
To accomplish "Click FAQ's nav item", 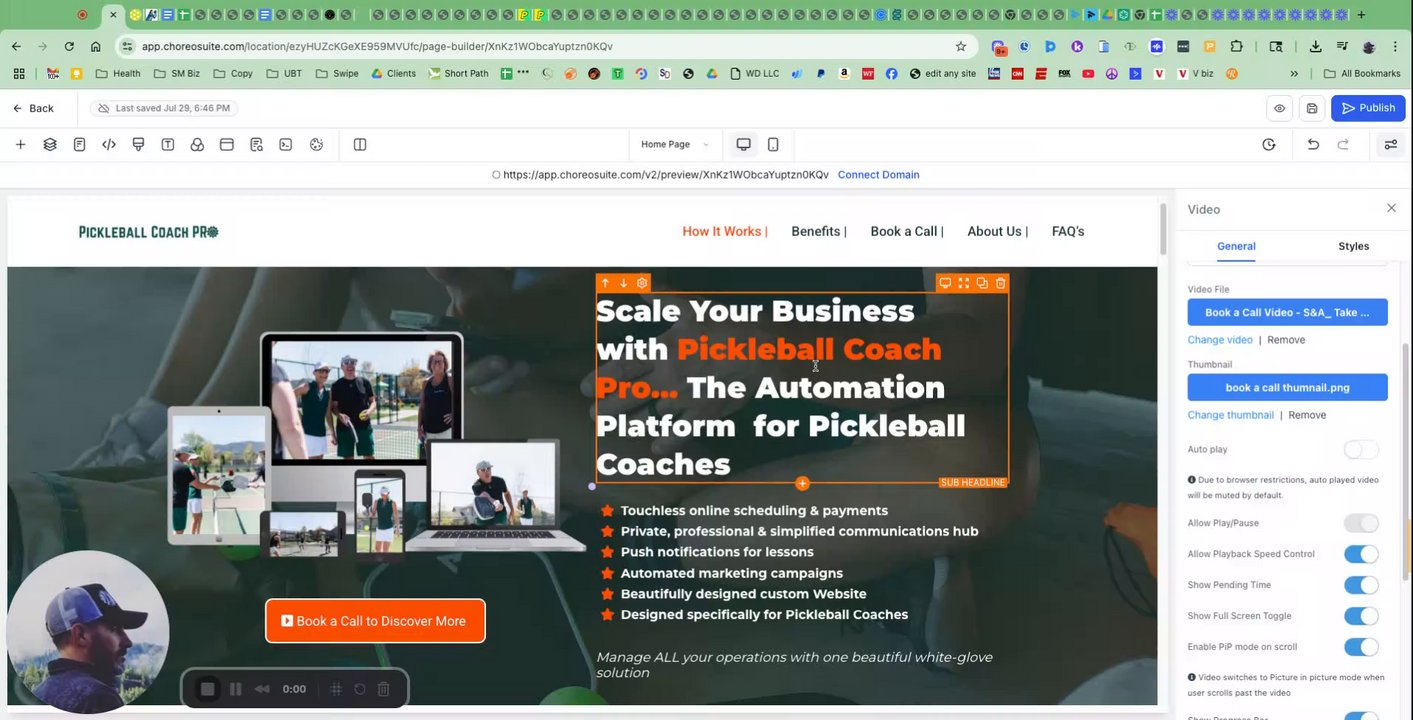I will coord(1068,231).
